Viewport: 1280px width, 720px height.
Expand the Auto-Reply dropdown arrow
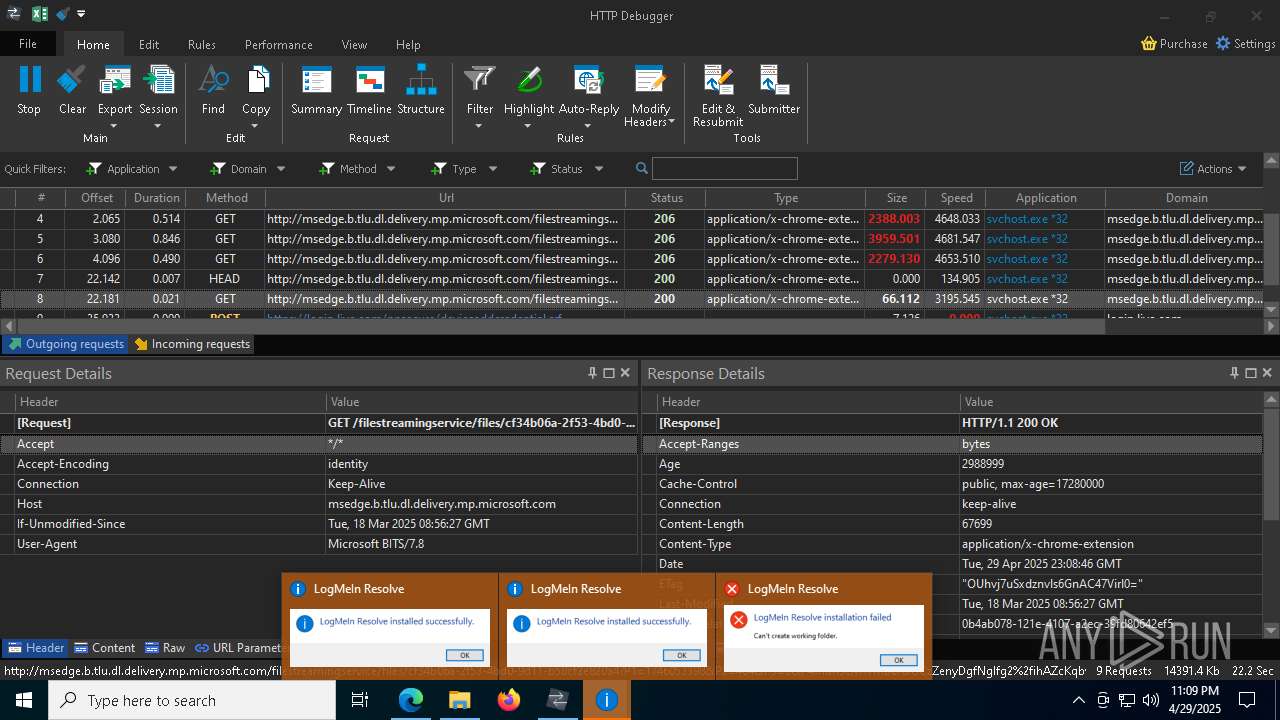pos(588,126)
